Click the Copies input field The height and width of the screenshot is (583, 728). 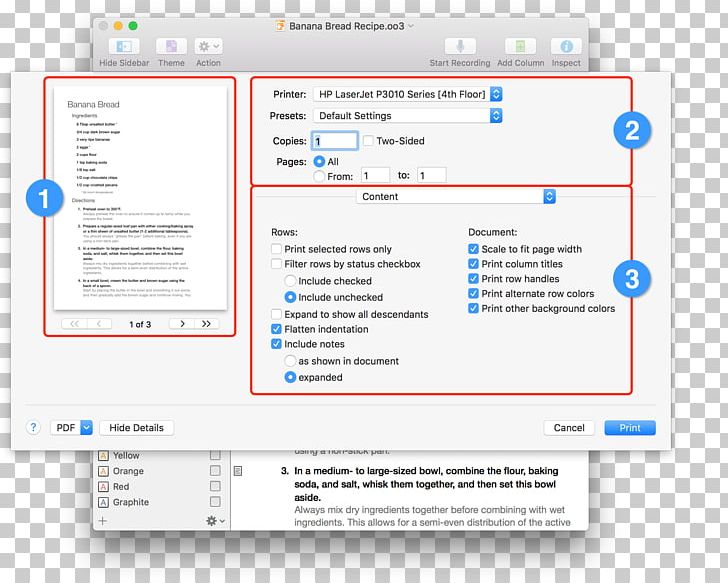click(x=335, y=142)
